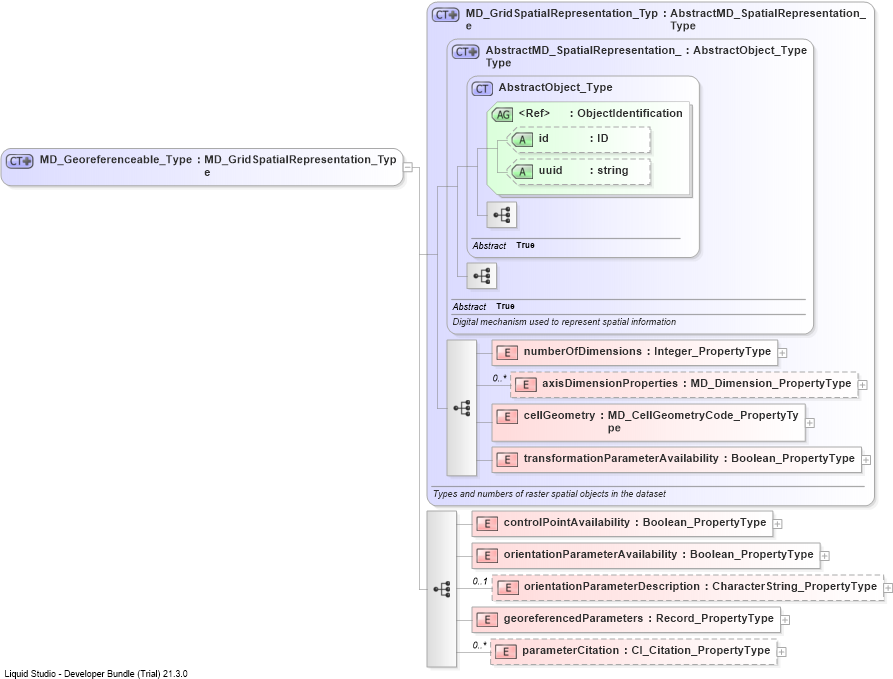Expand the parameterCitation element
This screenshot has height=679, width=893.
(782, 652)
